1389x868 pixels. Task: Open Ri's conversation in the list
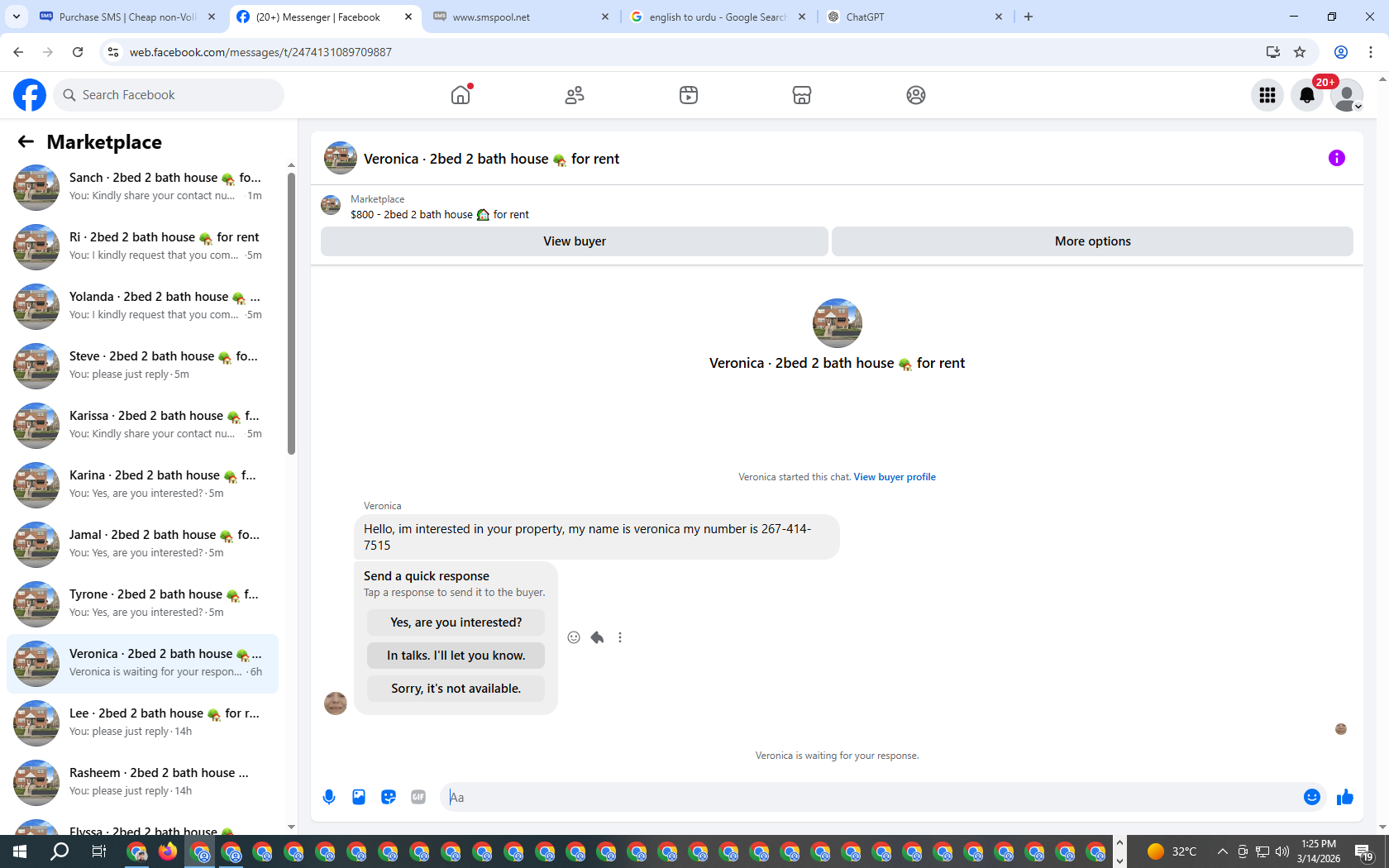pyautogui.click(x=142, y=246)
